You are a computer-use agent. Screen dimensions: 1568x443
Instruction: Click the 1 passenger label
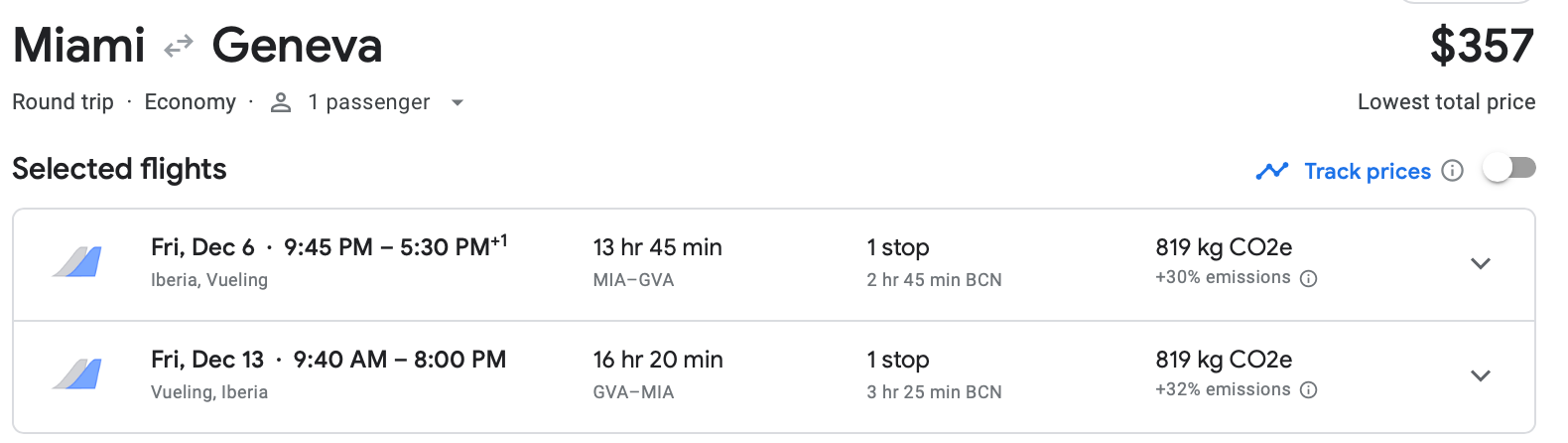(368, 102)
